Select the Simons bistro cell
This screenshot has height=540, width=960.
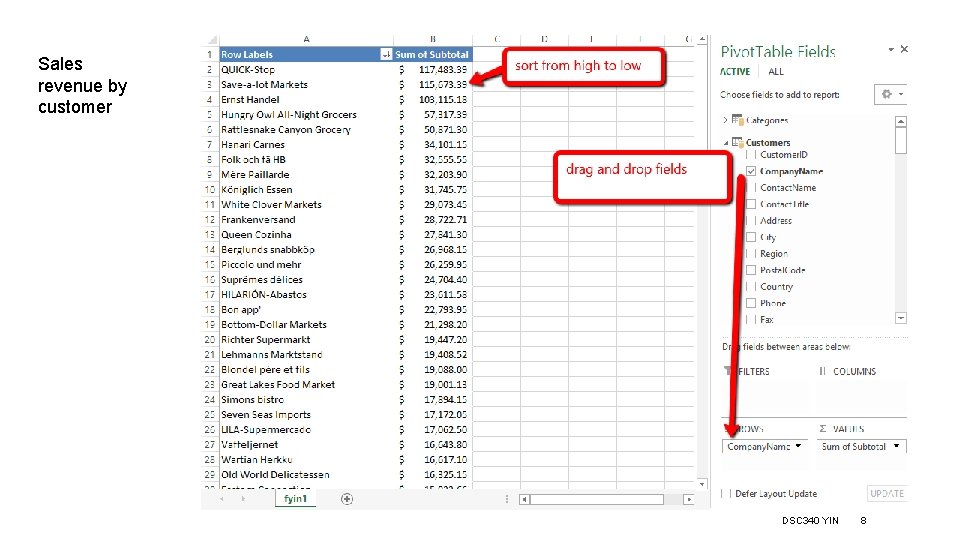pyautogui.click(x=306, y=400)
